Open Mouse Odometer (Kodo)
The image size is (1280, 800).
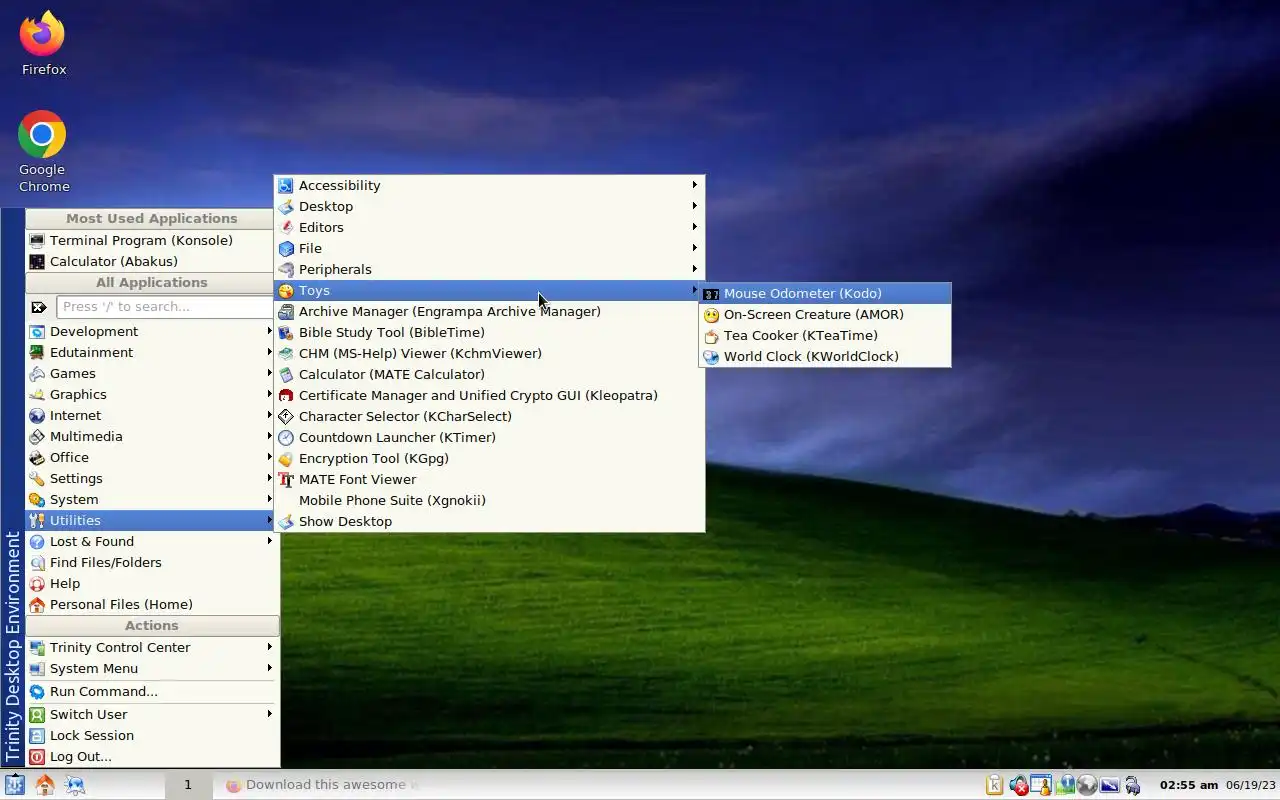[x=825, y=293]
